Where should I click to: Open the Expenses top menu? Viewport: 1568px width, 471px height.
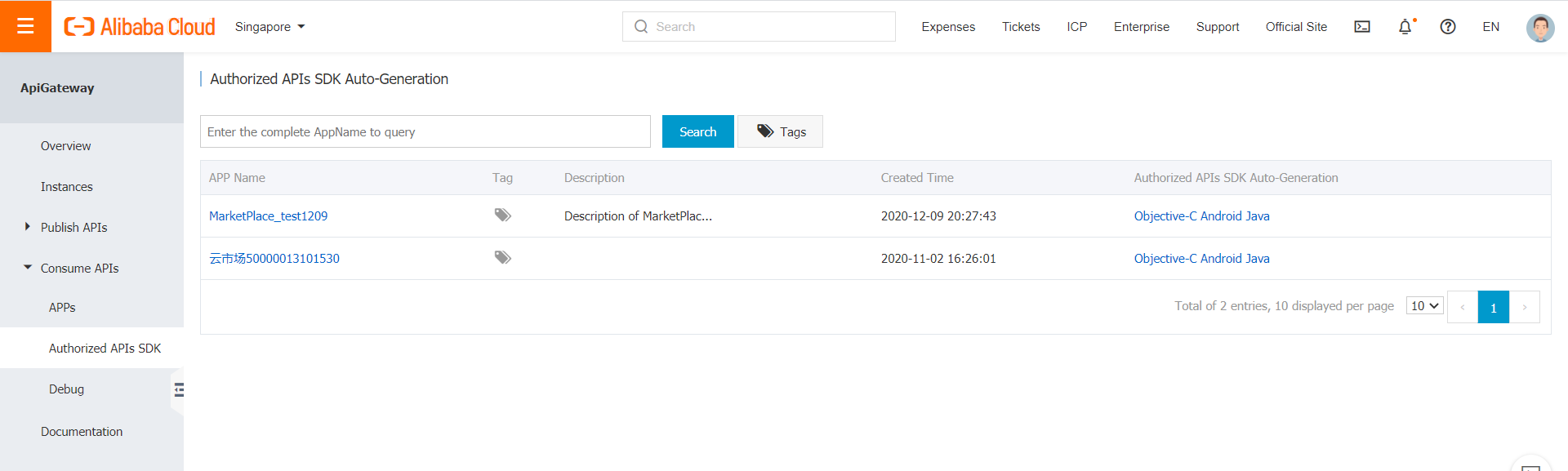pyautogui.click(x=948, y=27)
